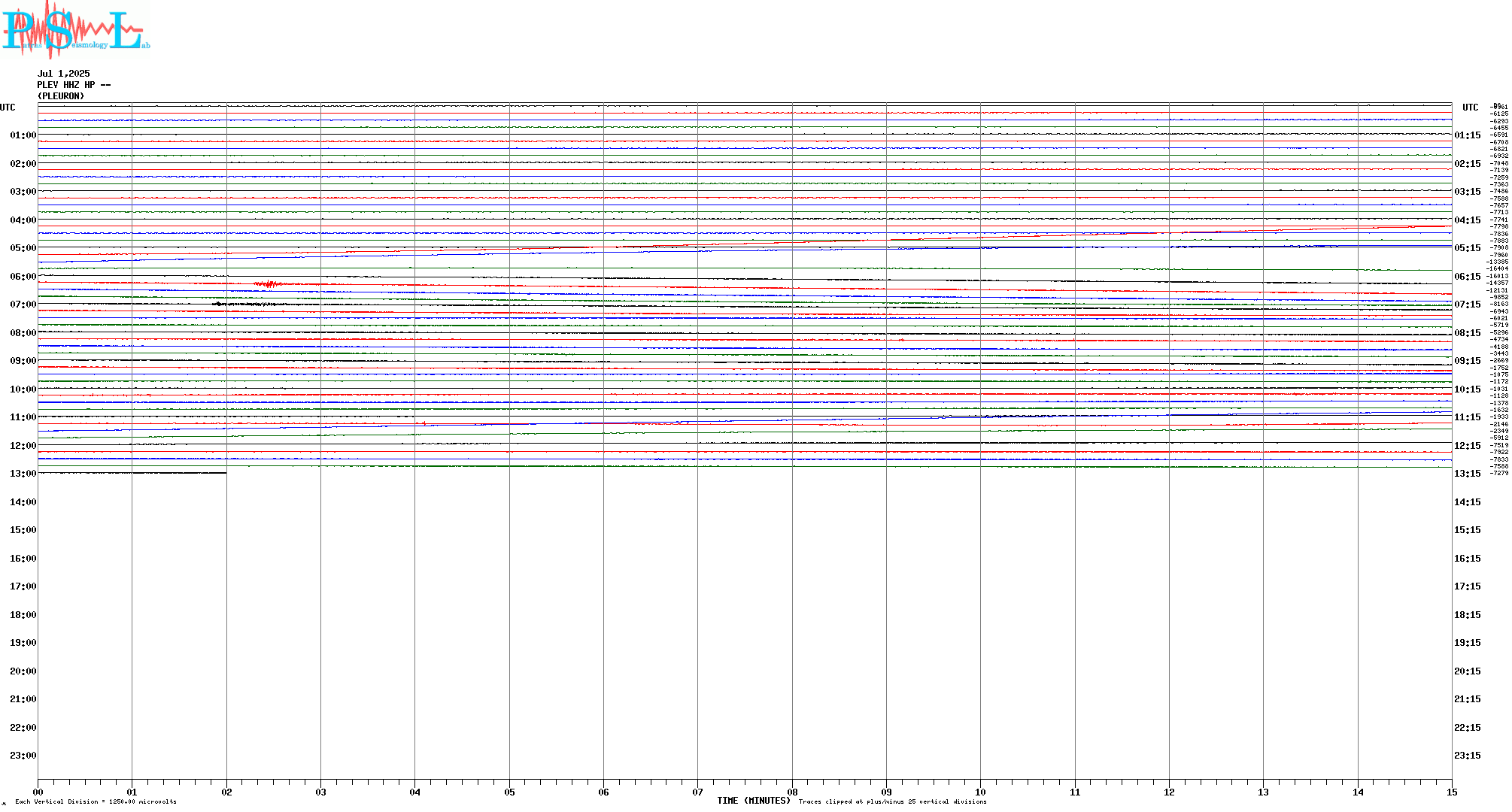Click the left 13:00 hour label
The height and width of the screenshot is (812, 1512).
(23, 474)
